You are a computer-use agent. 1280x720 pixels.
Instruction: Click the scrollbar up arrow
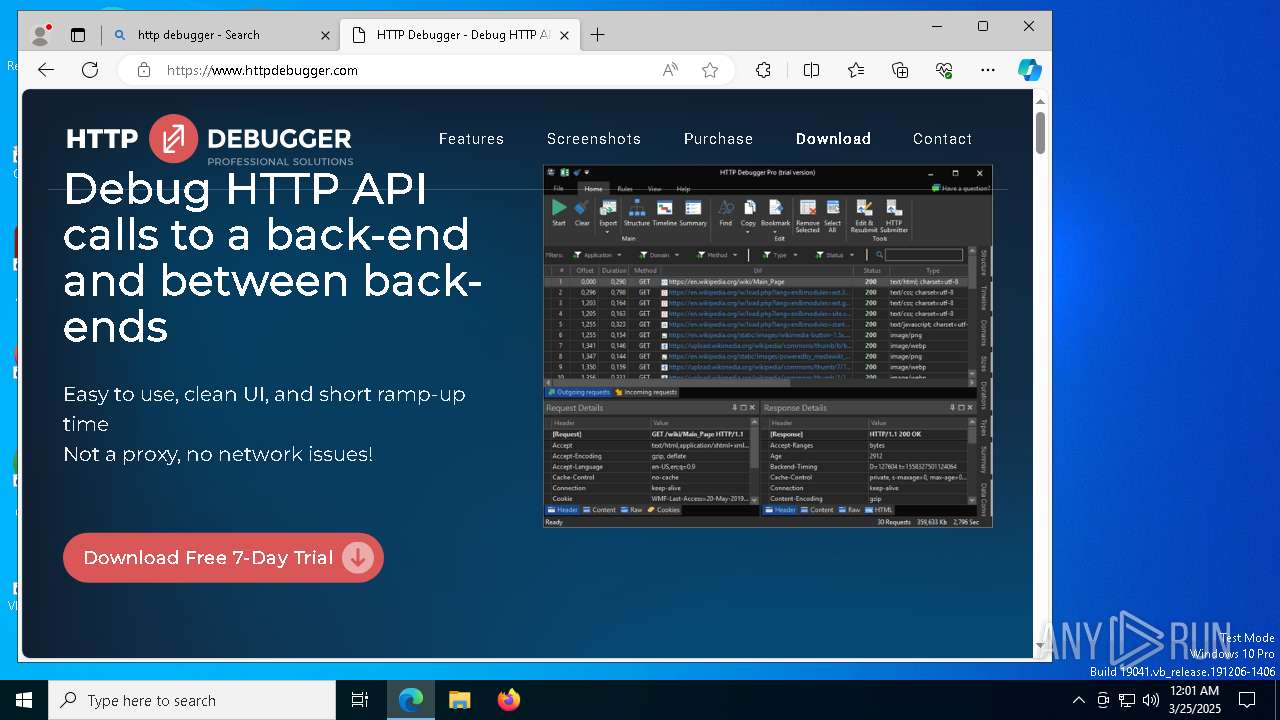[x=1040, y=101]
